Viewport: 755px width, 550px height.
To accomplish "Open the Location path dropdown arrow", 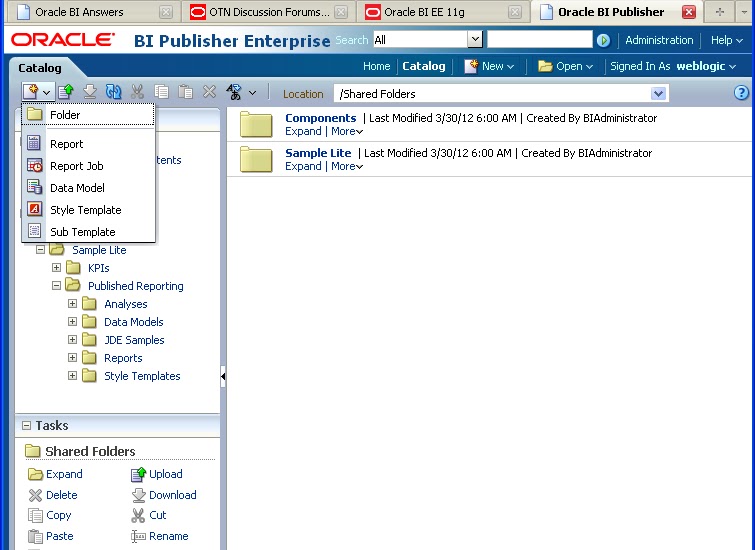I will [658, 93].
